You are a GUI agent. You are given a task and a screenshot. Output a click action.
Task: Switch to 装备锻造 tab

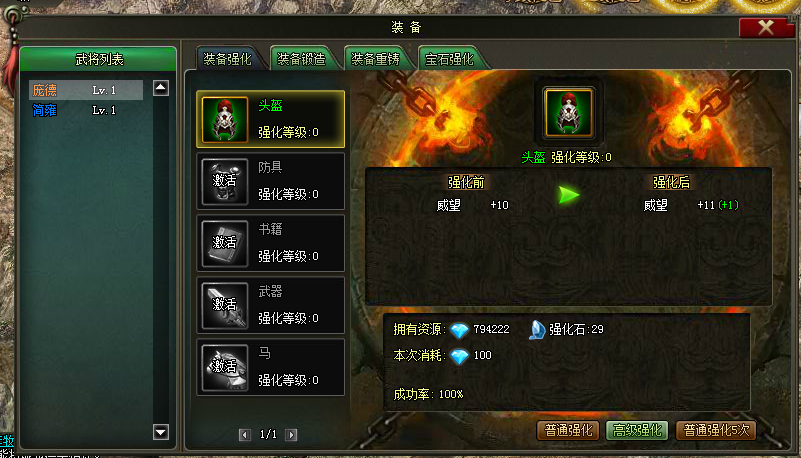tap(302, 59)
